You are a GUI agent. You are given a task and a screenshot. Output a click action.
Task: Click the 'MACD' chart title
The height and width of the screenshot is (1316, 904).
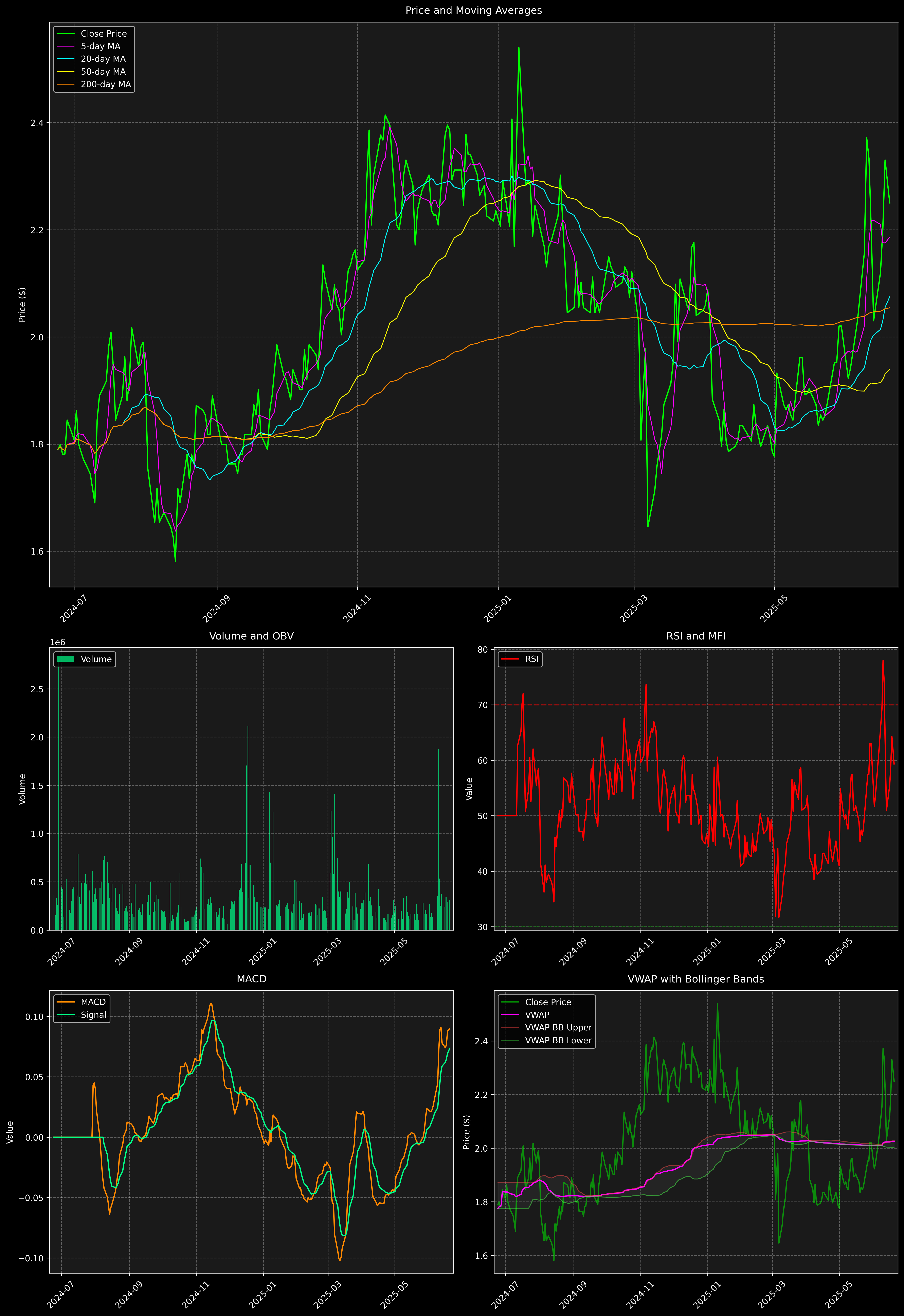(x=252, y=979)
